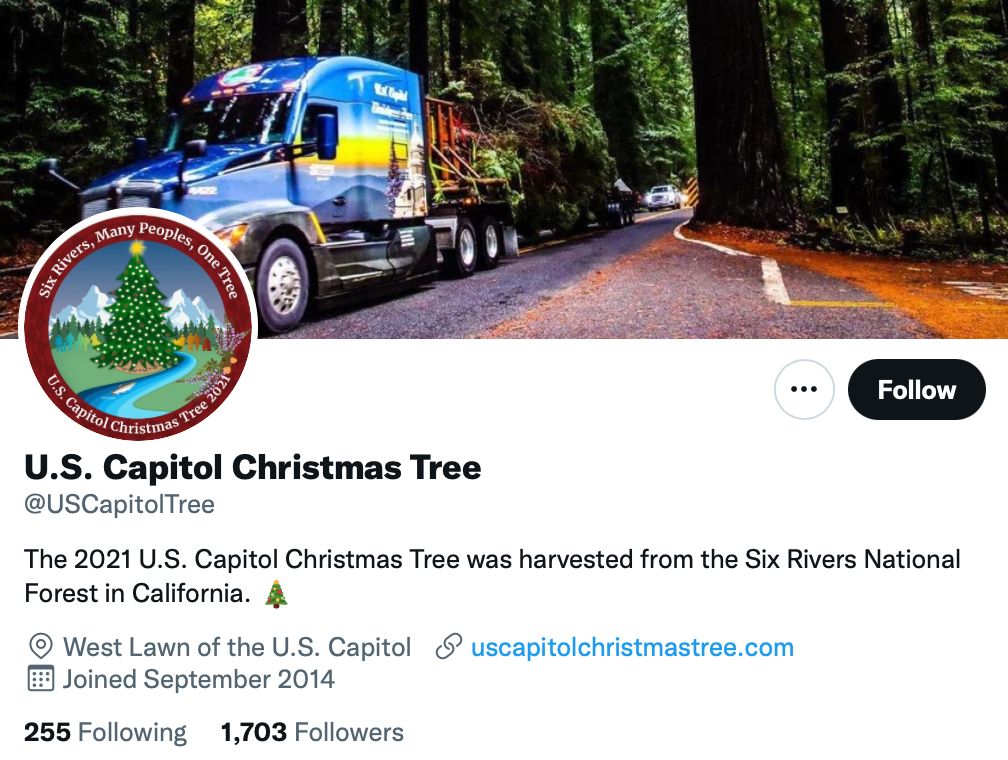The width and height of the screenshot is (1008, 760).
Task: Click the large redwood trunk in banner
Action: (x=742, y=110)
